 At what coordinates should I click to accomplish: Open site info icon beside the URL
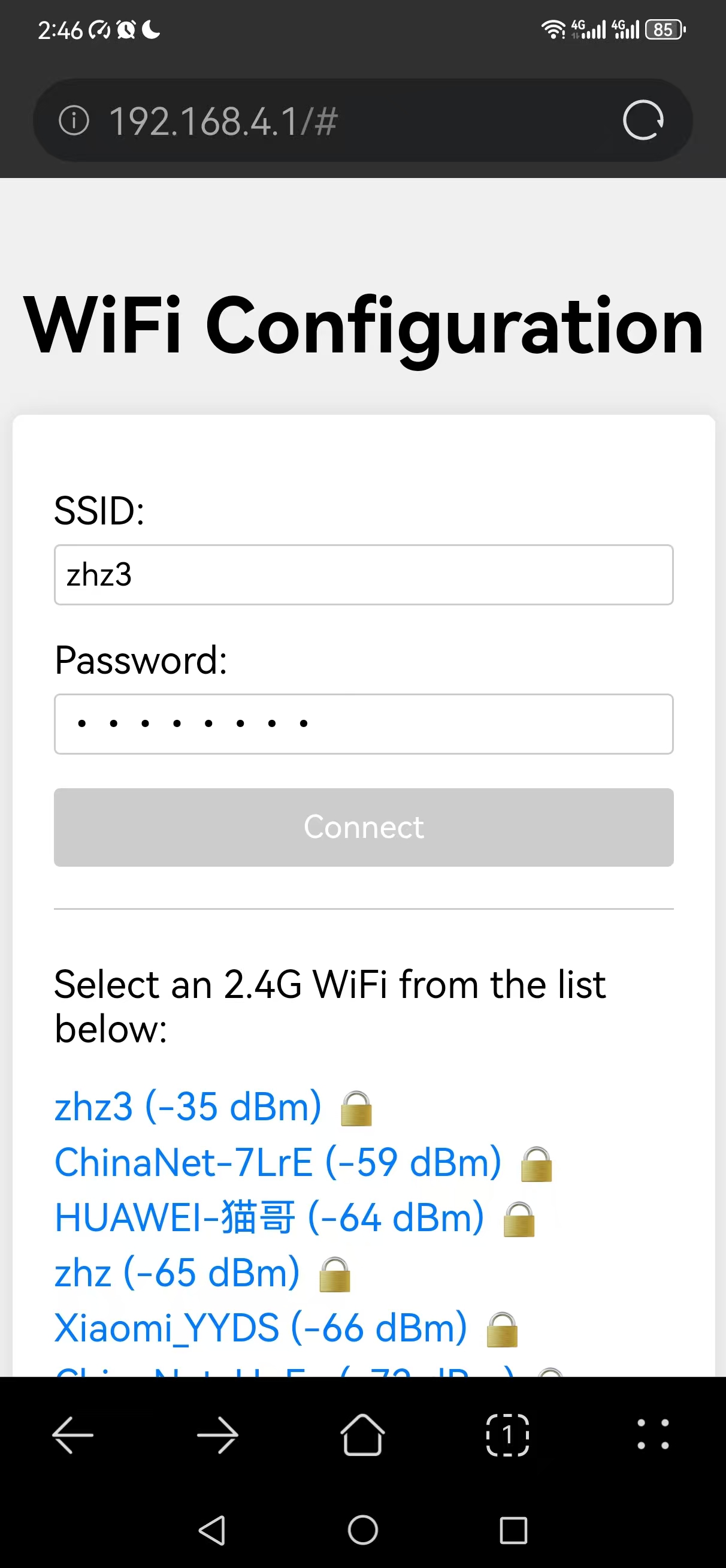click(74, 120)
